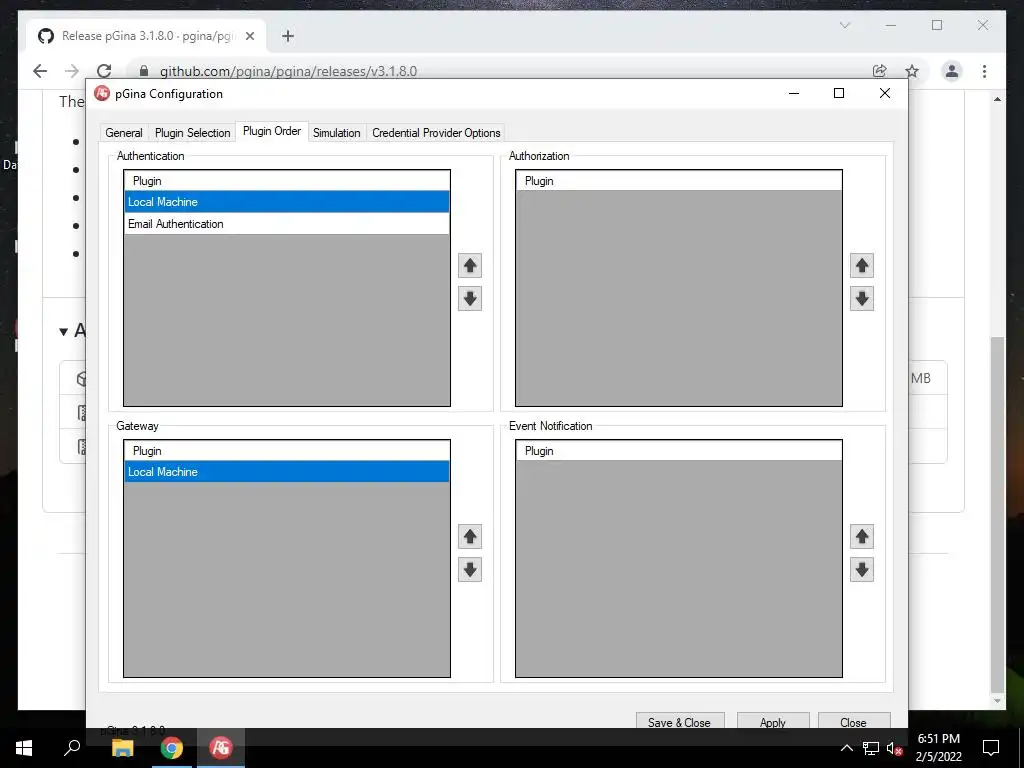Show hidden system tray icons
The height and width of the screenshot is (768, 1024).
[846, 748]
